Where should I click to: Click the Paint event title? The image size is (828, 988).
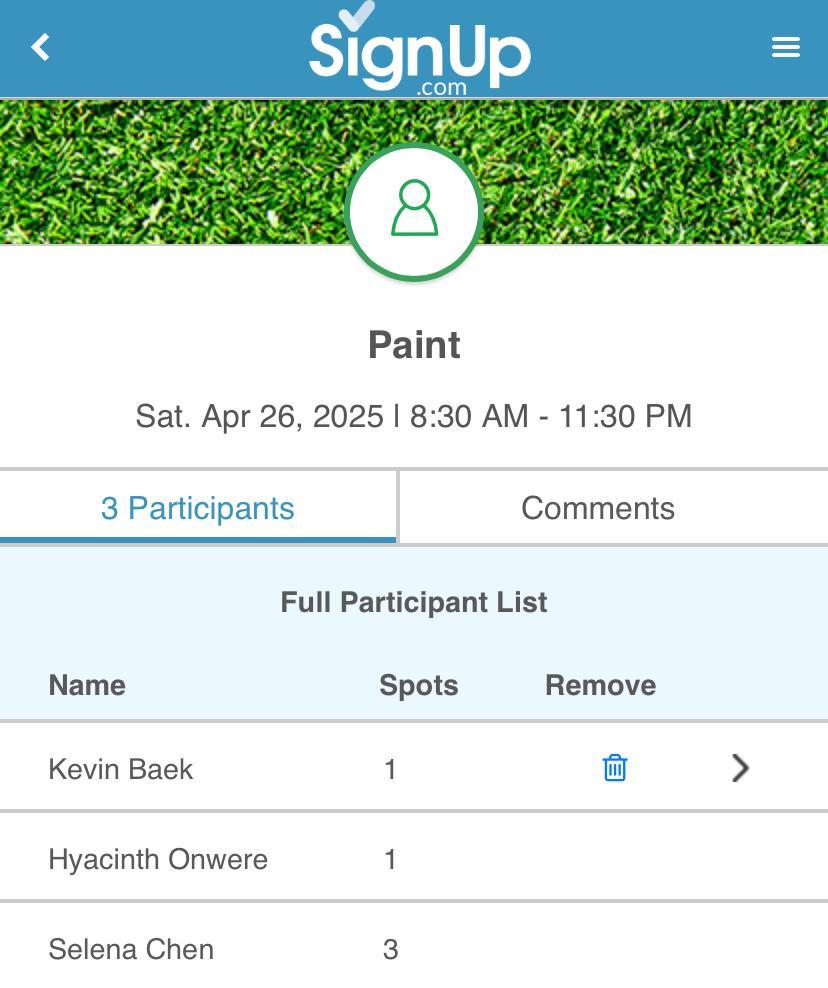pyautogui.click(x=414, y=345)
